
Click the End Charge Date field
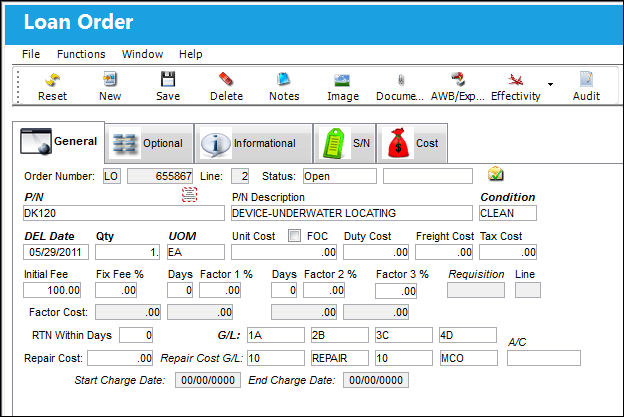[376, 380]
